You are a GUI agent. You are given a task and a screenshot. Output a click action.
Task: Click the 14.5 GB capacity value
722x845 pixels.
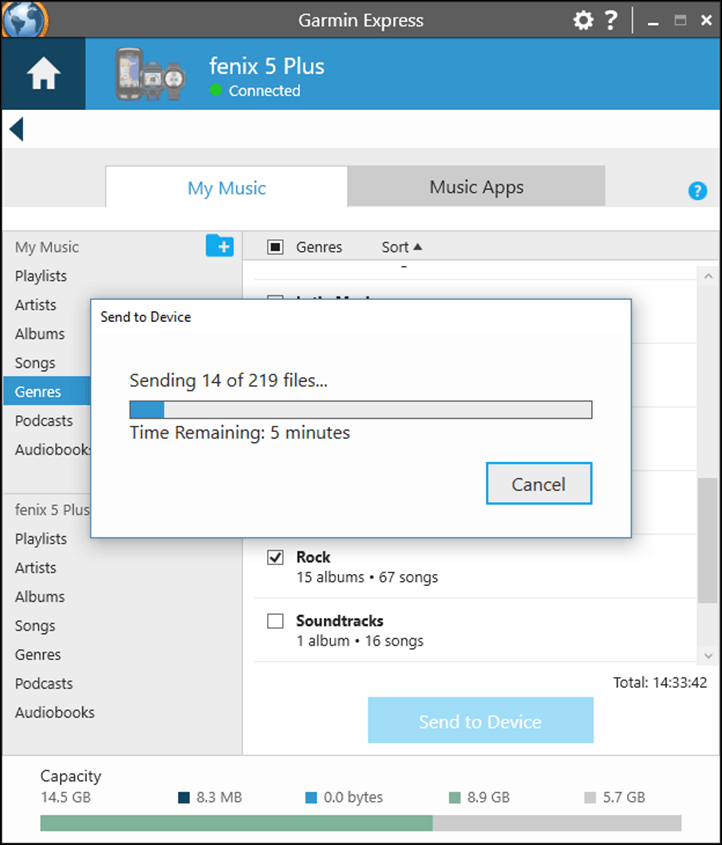66,798
